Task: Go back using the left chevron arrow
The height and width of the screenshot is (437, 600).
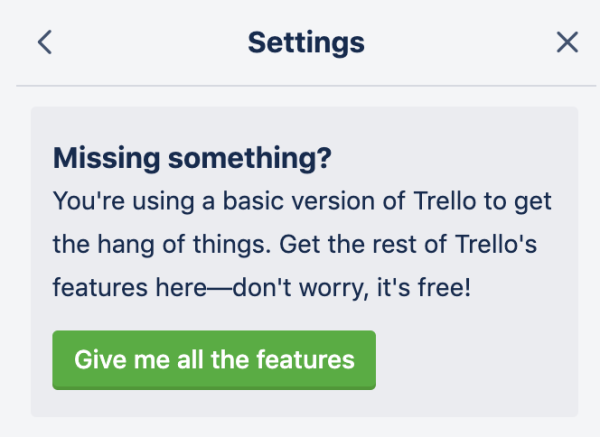Action: pos(44,42)
